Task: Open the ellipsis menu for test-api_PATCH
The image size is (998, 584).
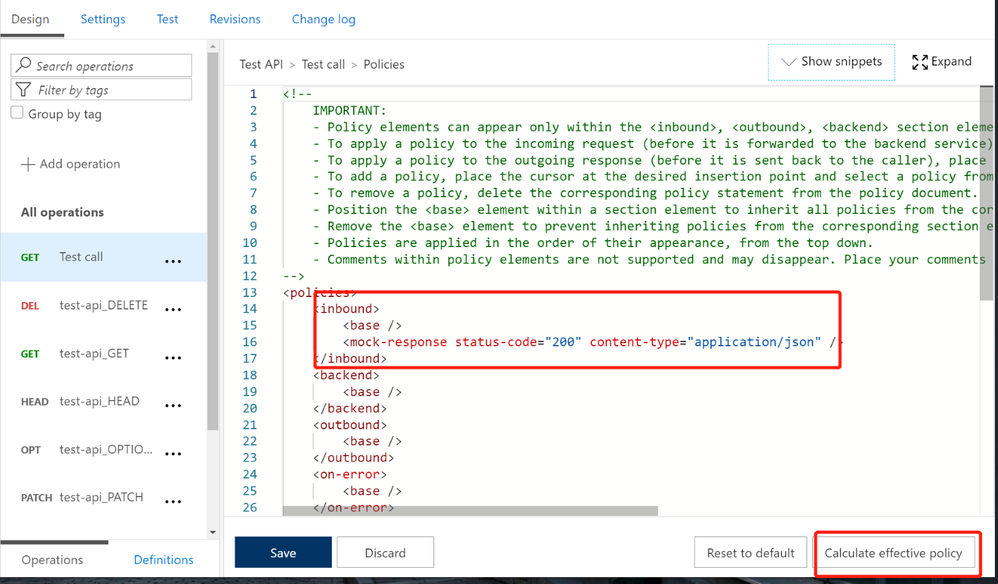Action: coord(173,501)
